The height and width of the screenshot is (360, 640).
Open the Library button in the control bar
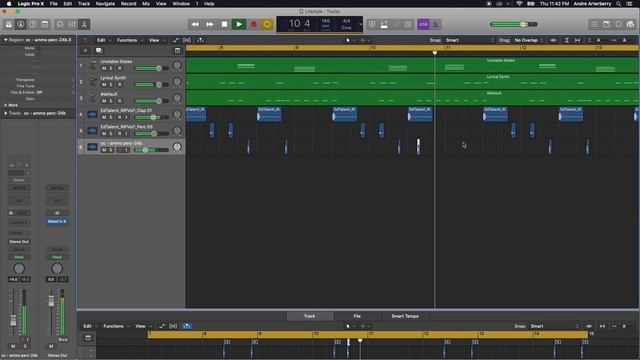pyautogui.click(x=9, y=24)
